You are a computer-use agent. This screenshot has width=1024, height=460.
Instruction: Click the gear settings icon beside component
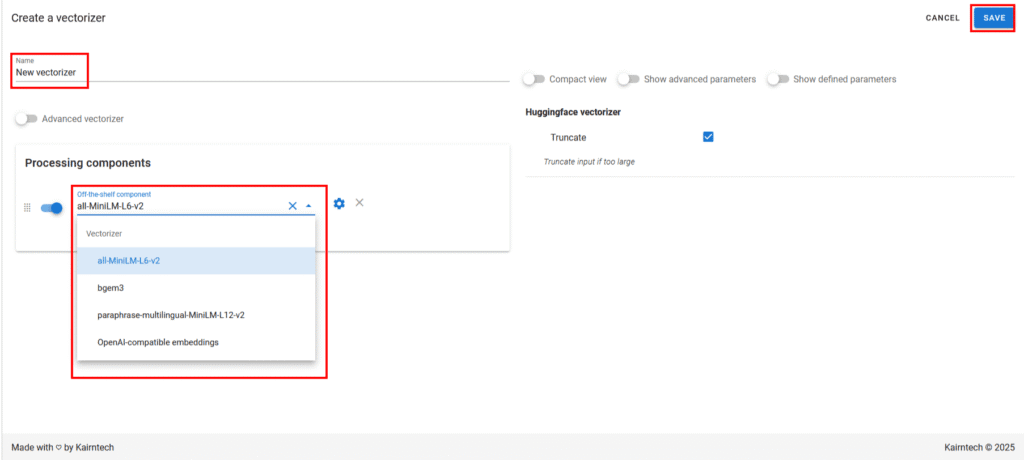[339, 204]
